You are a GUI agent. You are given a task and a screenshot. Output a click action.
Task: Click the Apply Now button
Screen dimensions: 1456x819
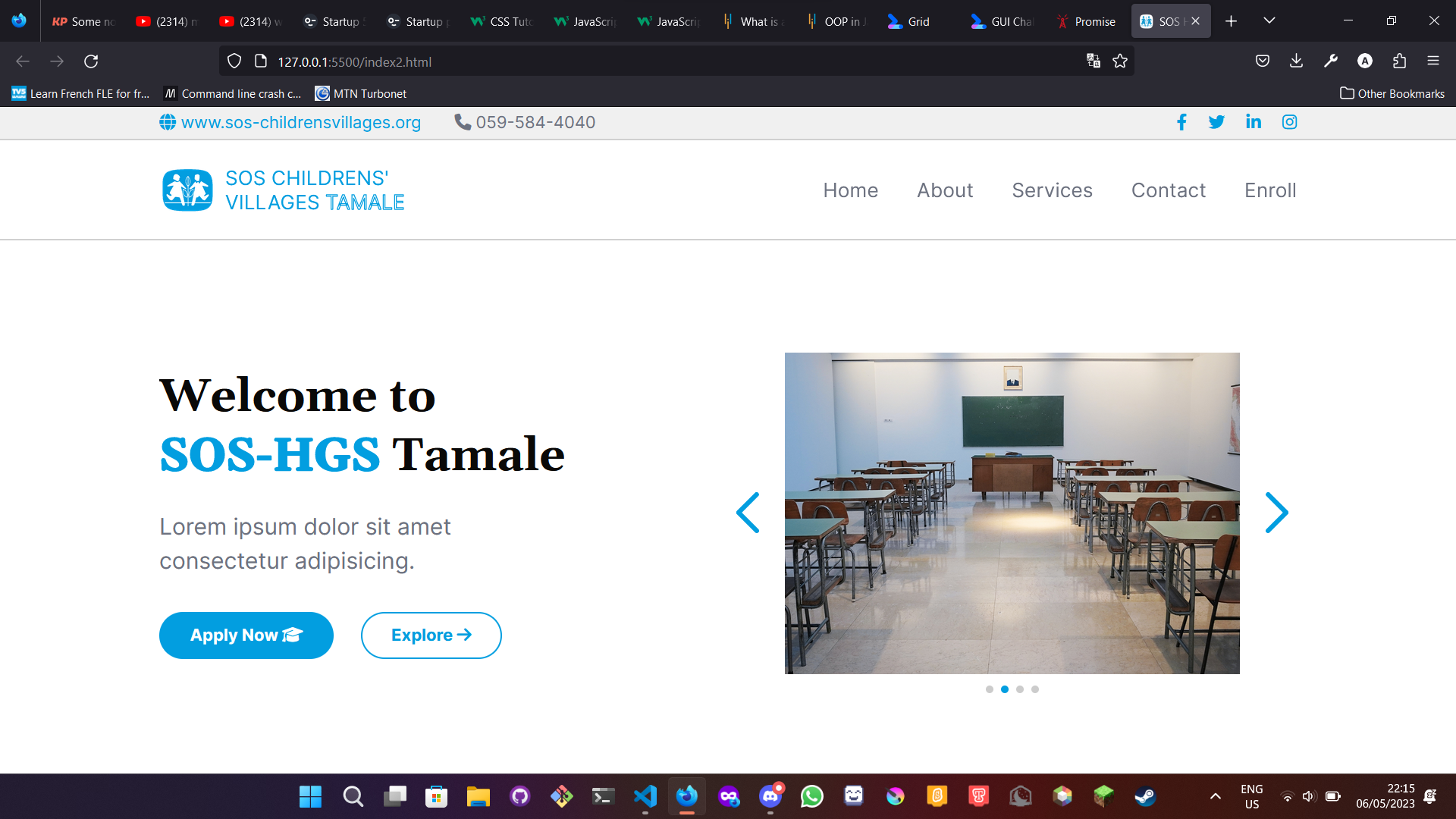[x=246, y=635]
